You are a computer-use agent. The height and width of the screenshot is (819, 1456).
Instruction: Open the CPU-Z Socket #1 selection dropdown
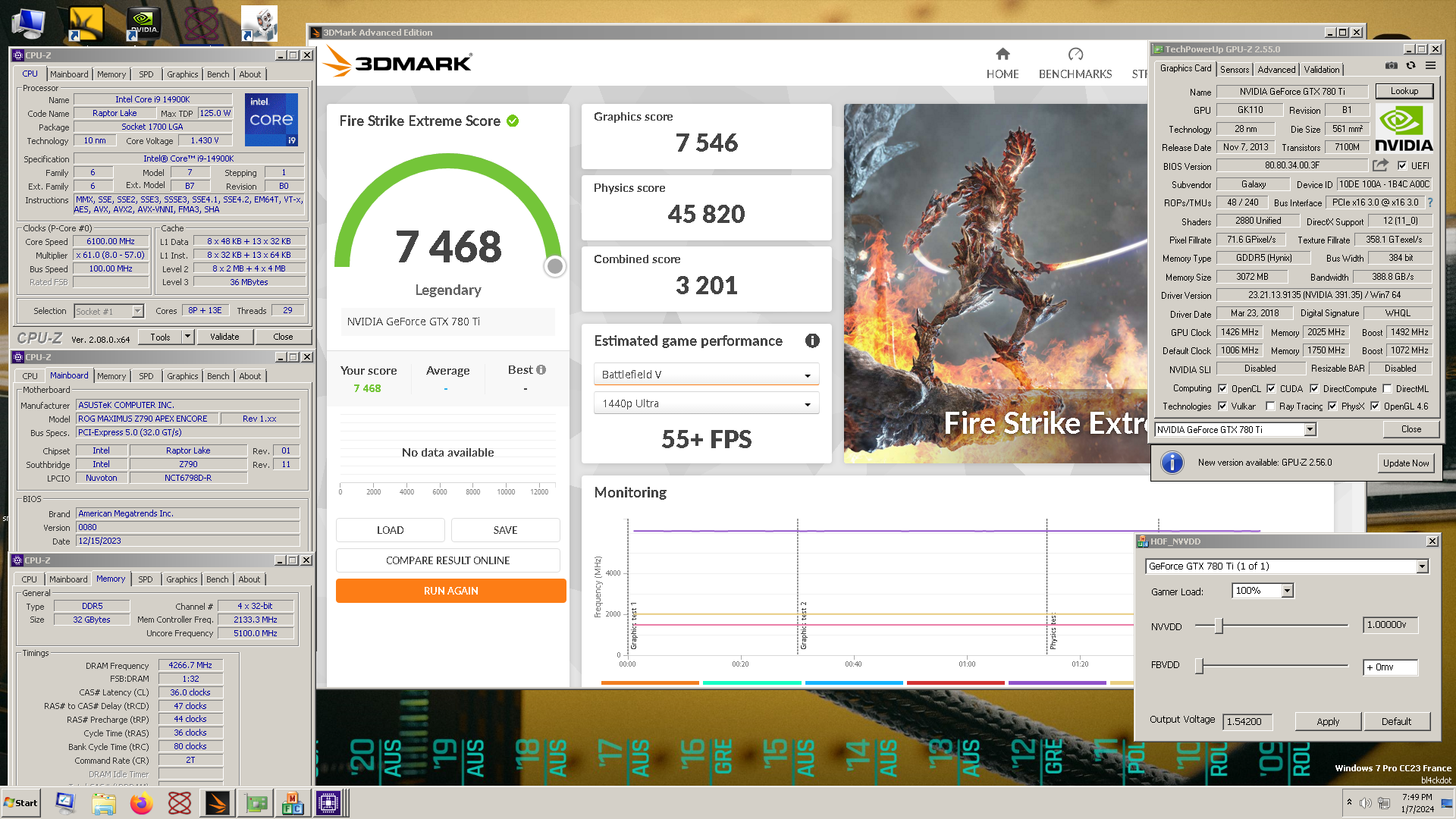[x=109, y=312]
